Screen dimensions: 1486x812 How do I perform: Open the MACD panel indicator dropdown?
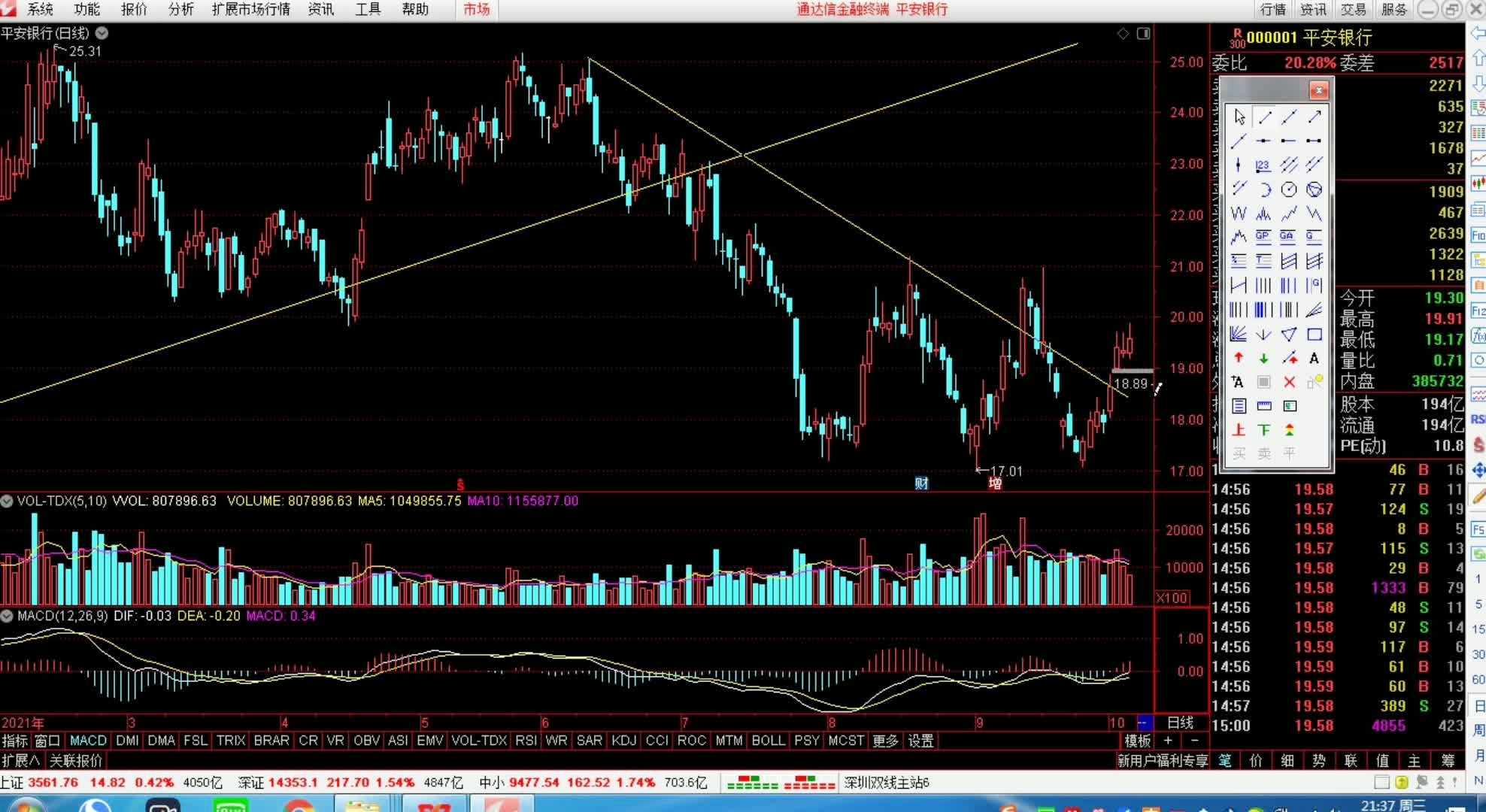pos(7,616)
